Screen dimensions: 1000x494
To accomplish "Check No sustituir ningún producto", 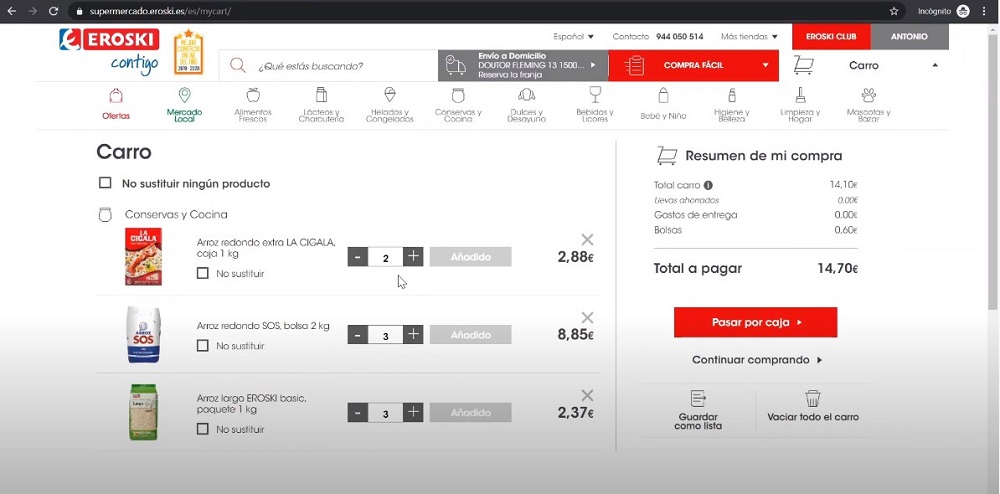I will [x=105, y=183].
